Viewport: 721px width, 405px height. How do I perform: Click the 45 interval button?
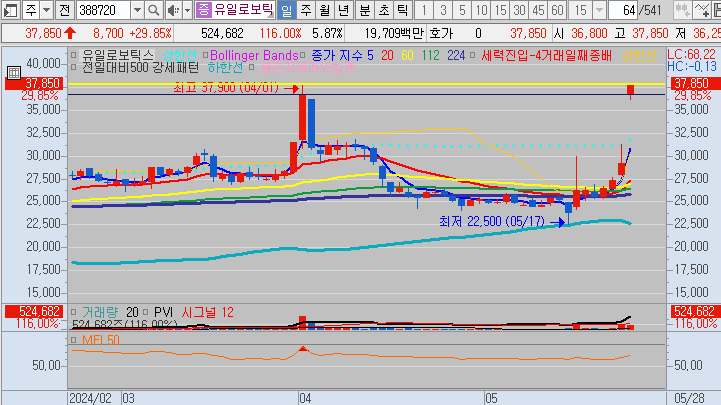coord(538,10)
